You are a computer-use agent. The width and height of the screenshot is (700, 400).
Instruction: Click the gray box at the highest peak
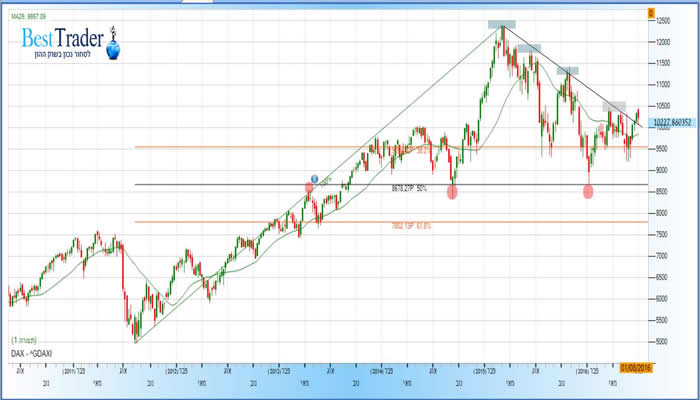coord(502,24)
